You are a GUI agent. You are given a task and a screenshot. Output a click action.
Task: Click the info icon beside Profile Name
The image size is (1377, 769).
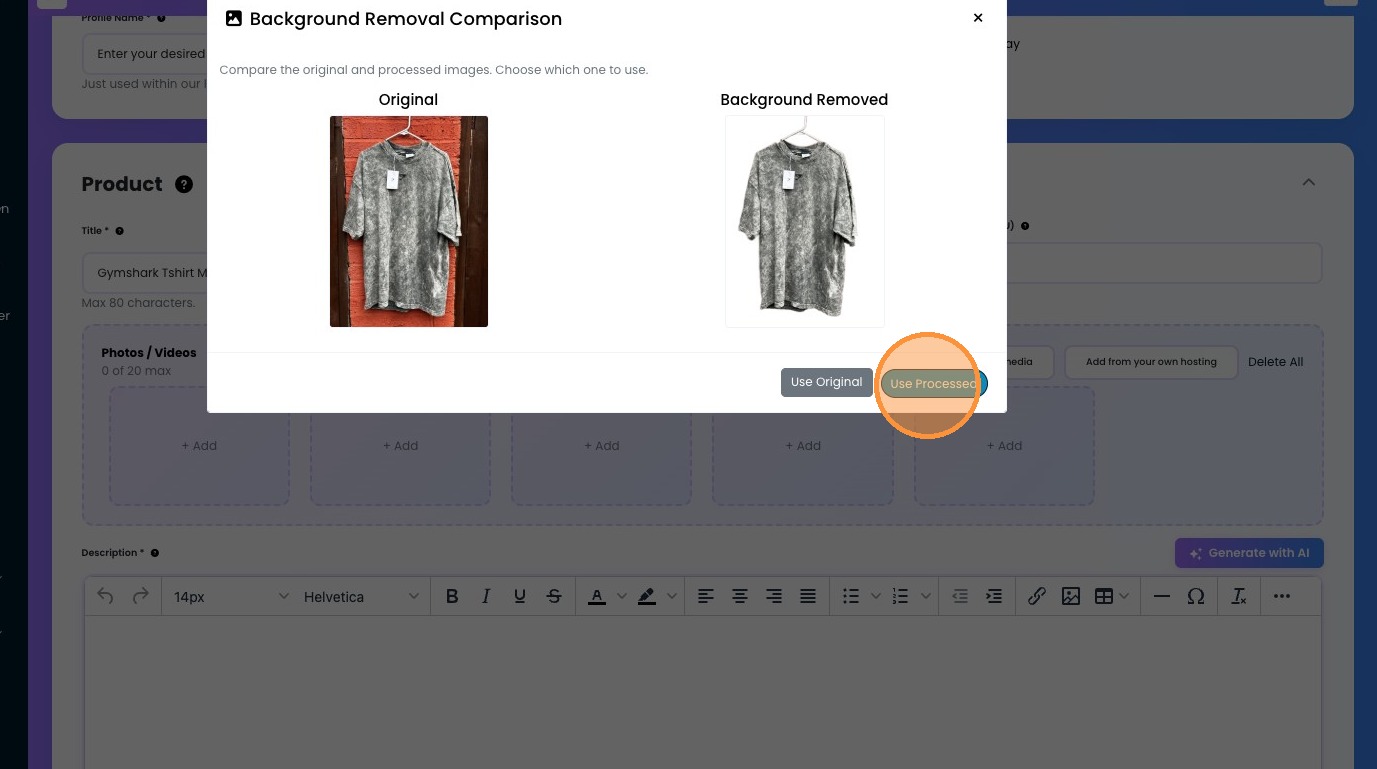click(x=162, y=18)
